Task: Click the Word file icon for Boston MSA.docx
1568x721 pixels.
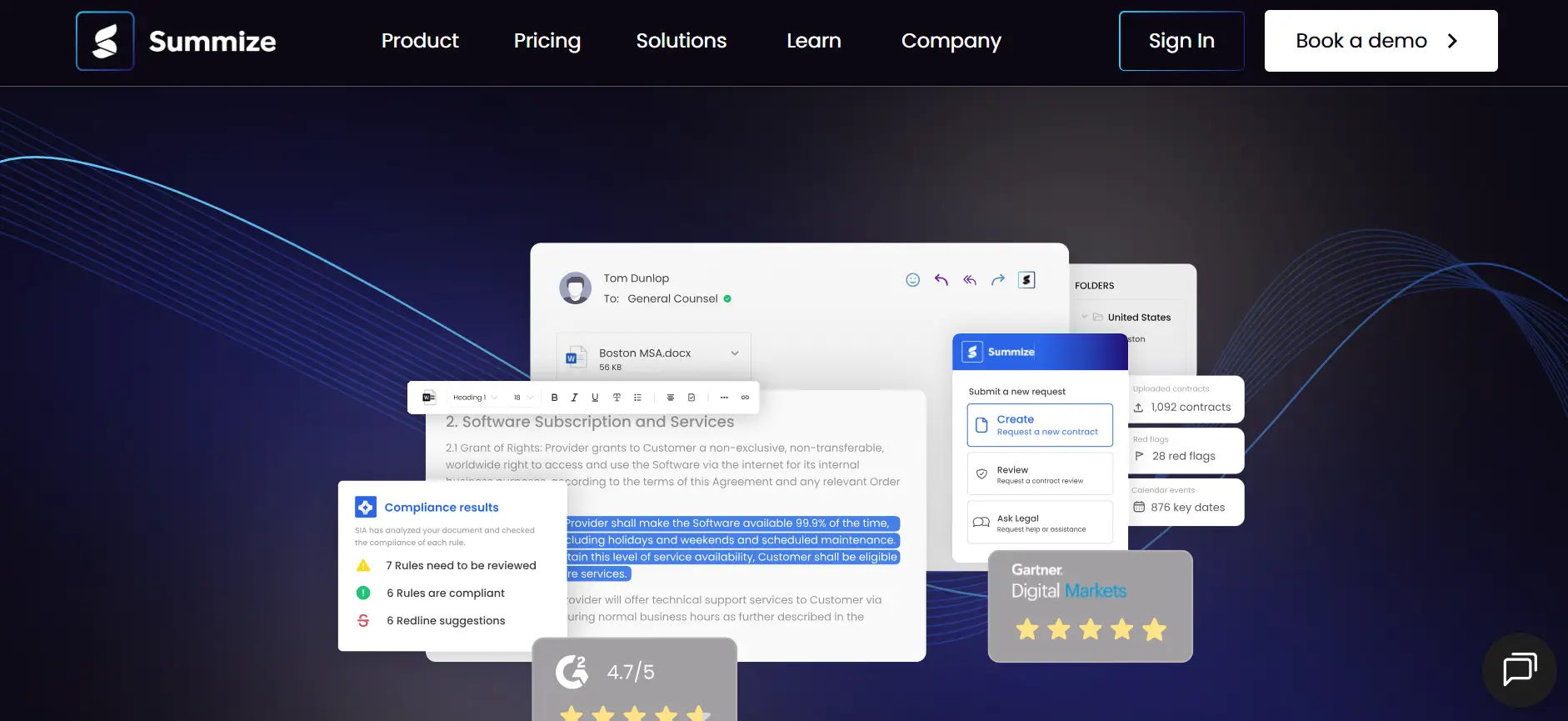Action: (576, 357)
